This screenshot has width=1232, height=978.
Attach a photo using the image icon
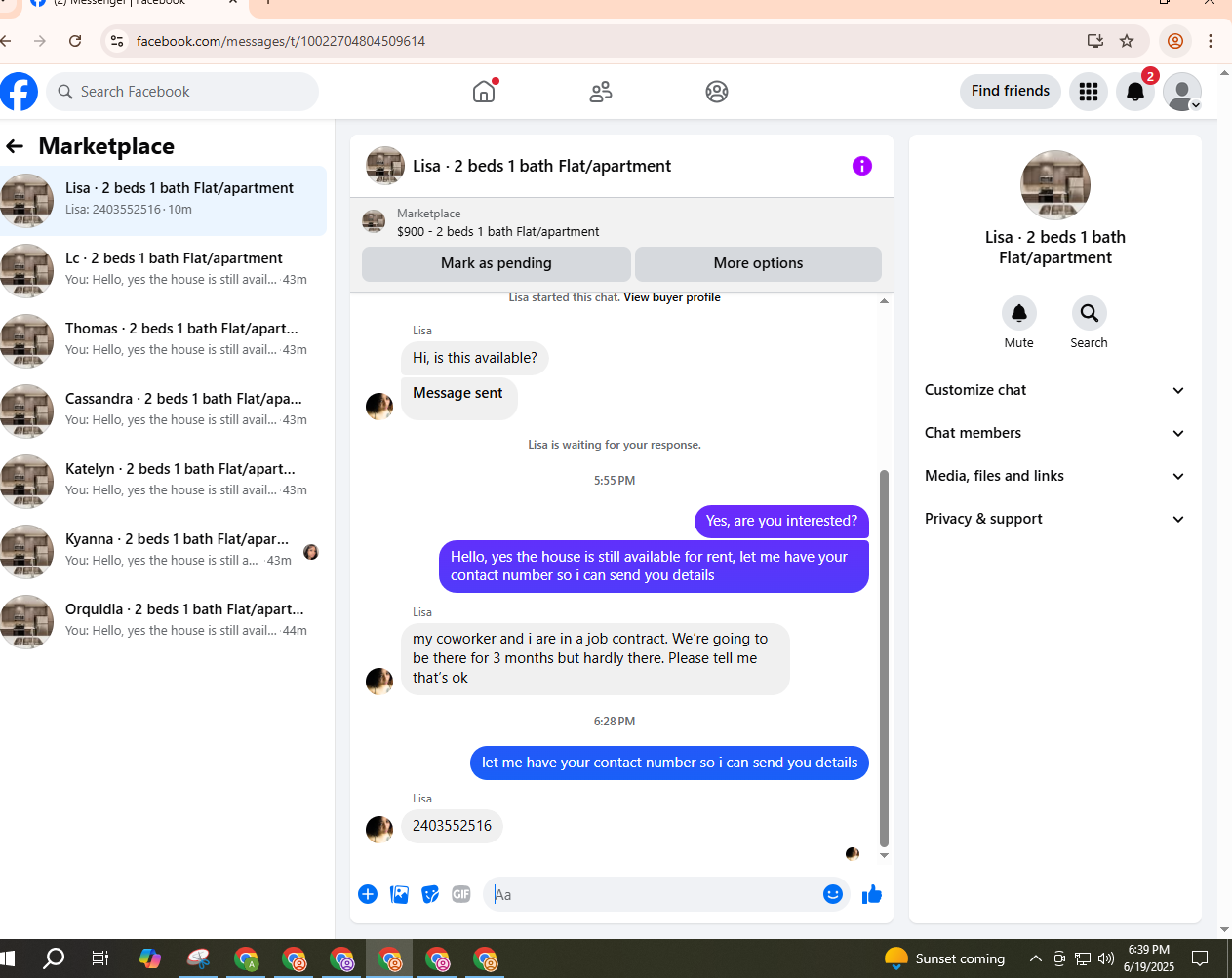pyautogui.click(x=399, y=894)
